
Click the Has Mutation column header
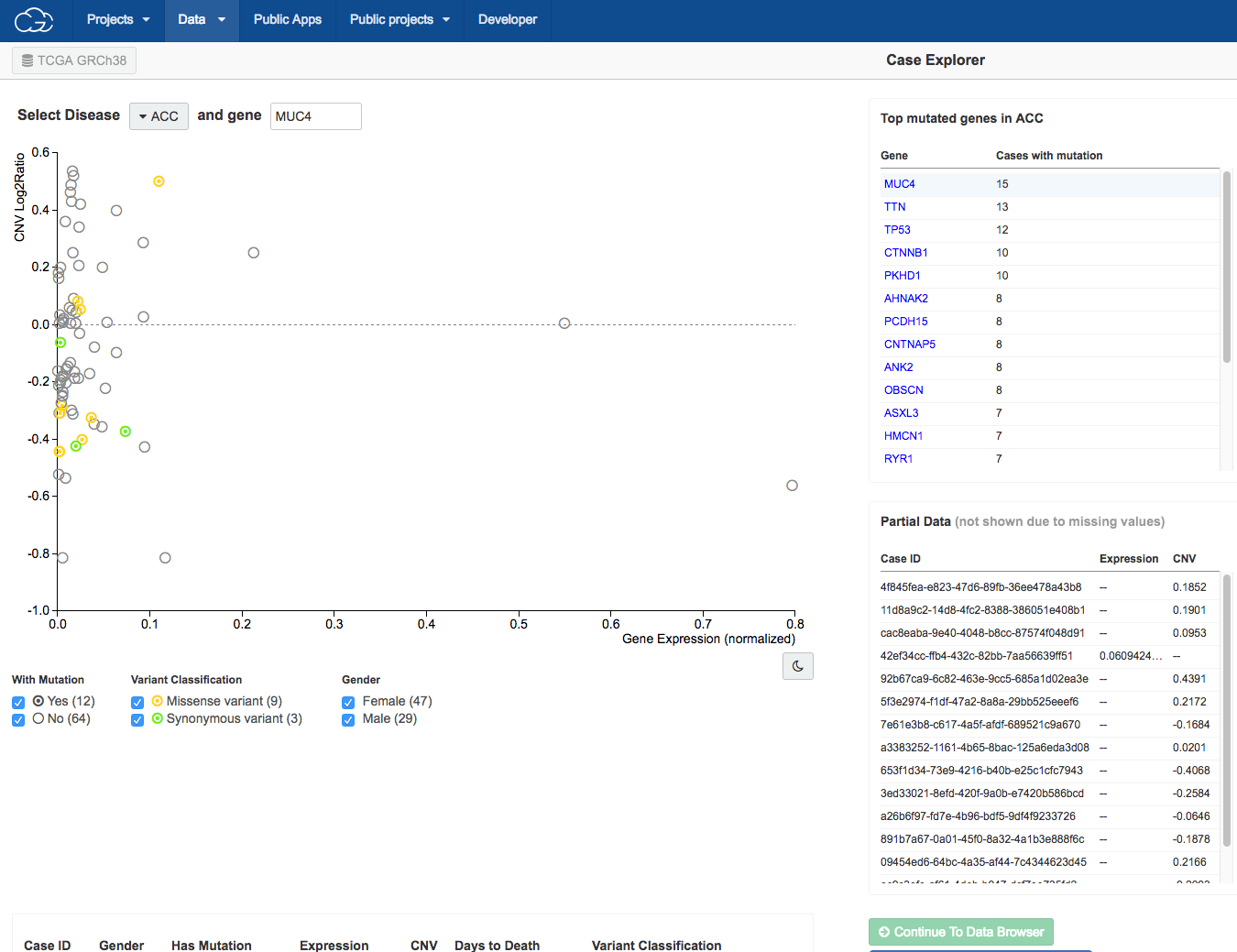(x=211, y=945)
